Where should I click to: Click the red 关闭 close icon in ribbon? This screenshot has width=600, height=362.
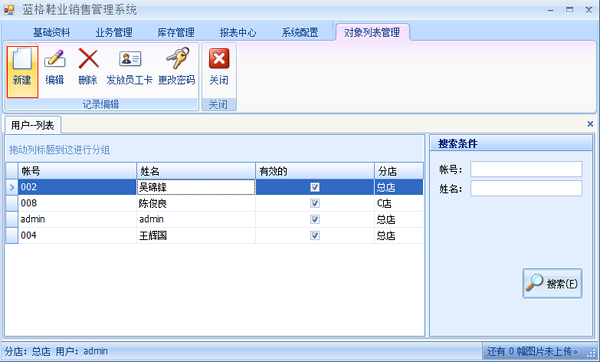click(x=219, y=59)
